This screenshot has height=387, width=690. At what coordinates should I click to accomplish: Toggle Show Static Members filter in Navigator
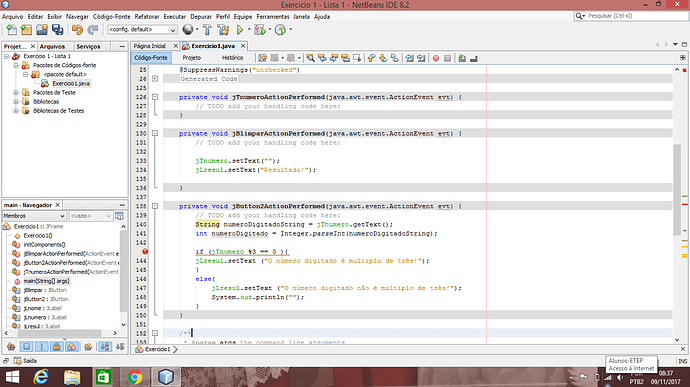click(x=42, y=346)
